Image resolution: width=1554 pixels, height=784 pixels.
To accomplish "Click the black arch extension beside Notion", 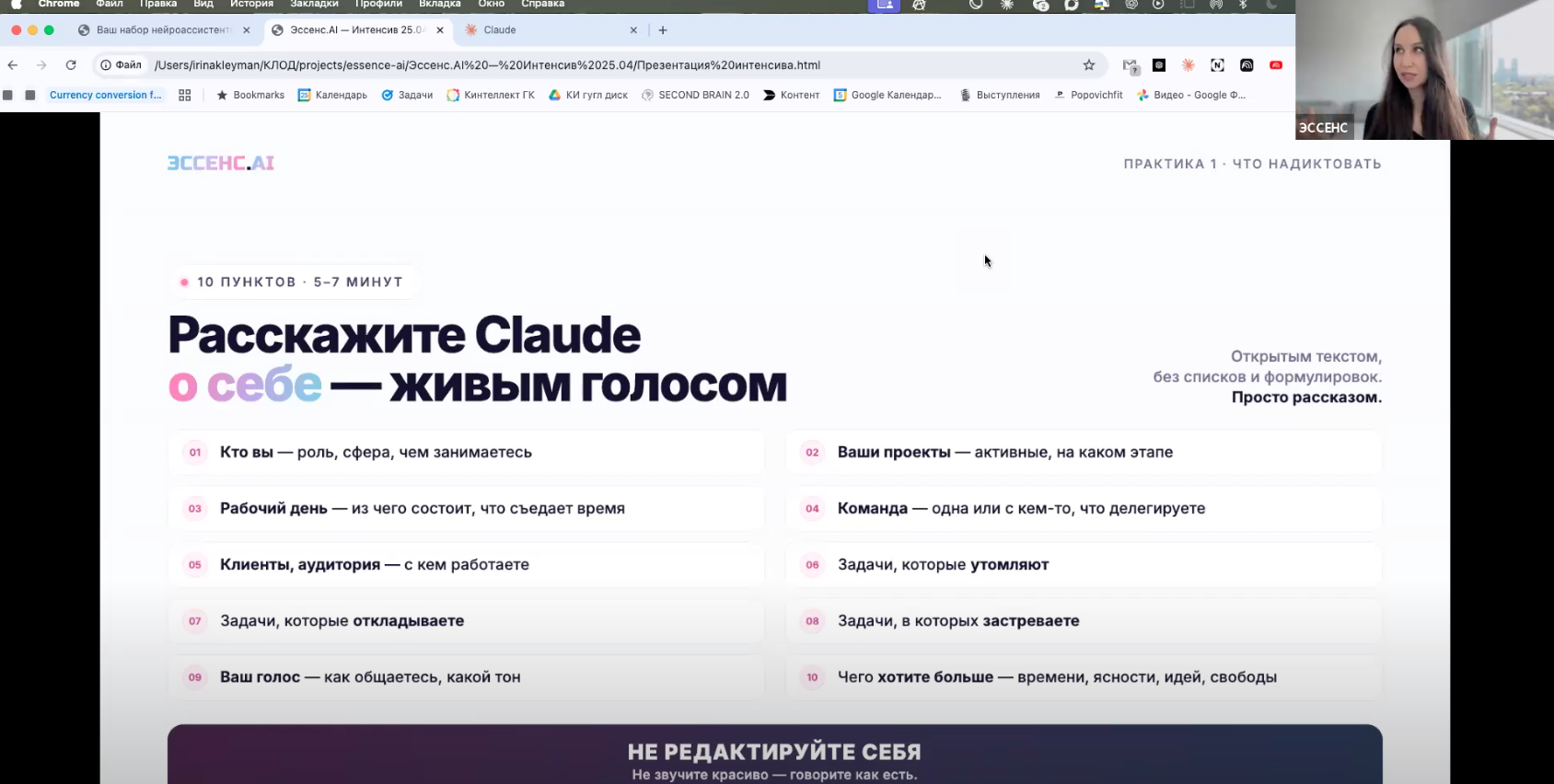I will click(1247, 65).
